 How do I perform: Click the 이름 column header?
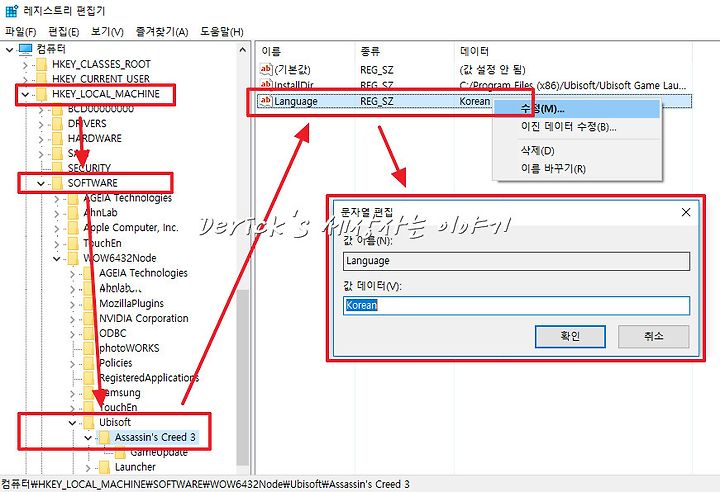[305, 51]
